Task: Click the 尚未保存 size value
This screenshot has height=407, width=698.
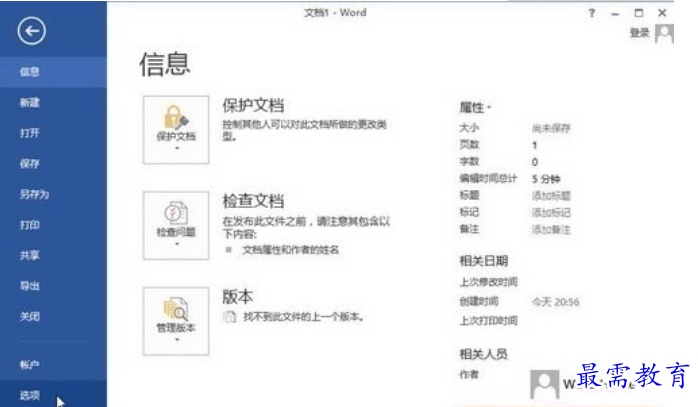Action: pyautogui.click(x=551, y=129)
